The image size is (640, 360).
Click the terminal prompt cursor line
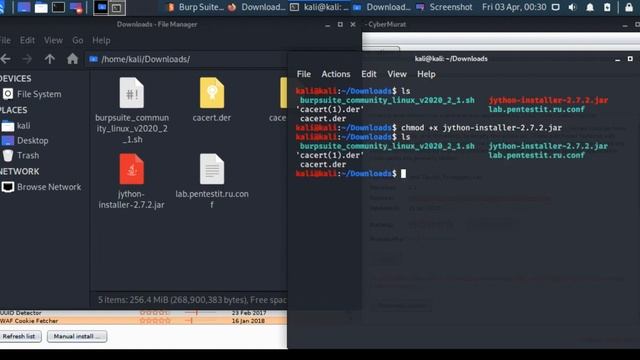tap(351, 174)
